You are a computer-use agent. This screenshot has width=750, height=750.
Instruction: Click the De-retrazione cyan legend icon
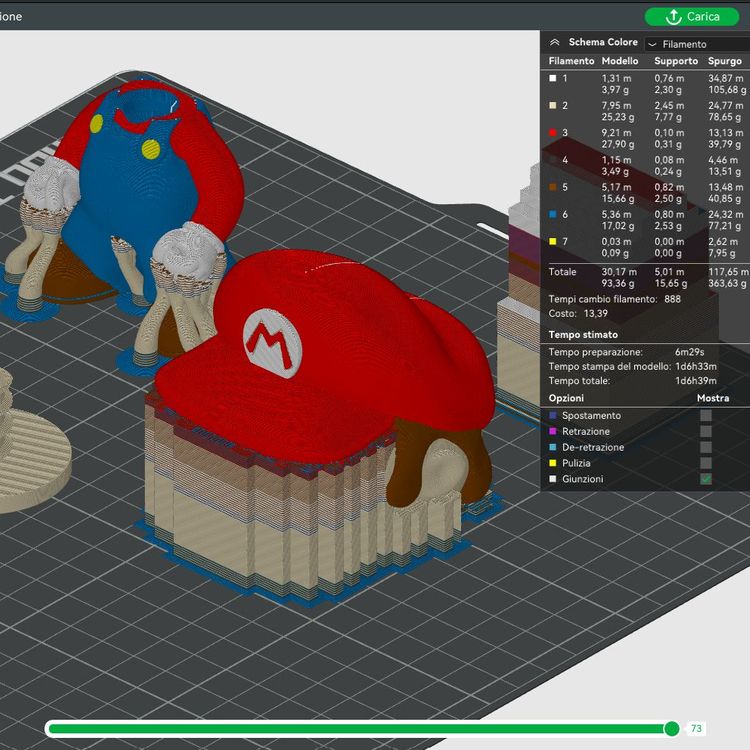[x=553, y=447]
